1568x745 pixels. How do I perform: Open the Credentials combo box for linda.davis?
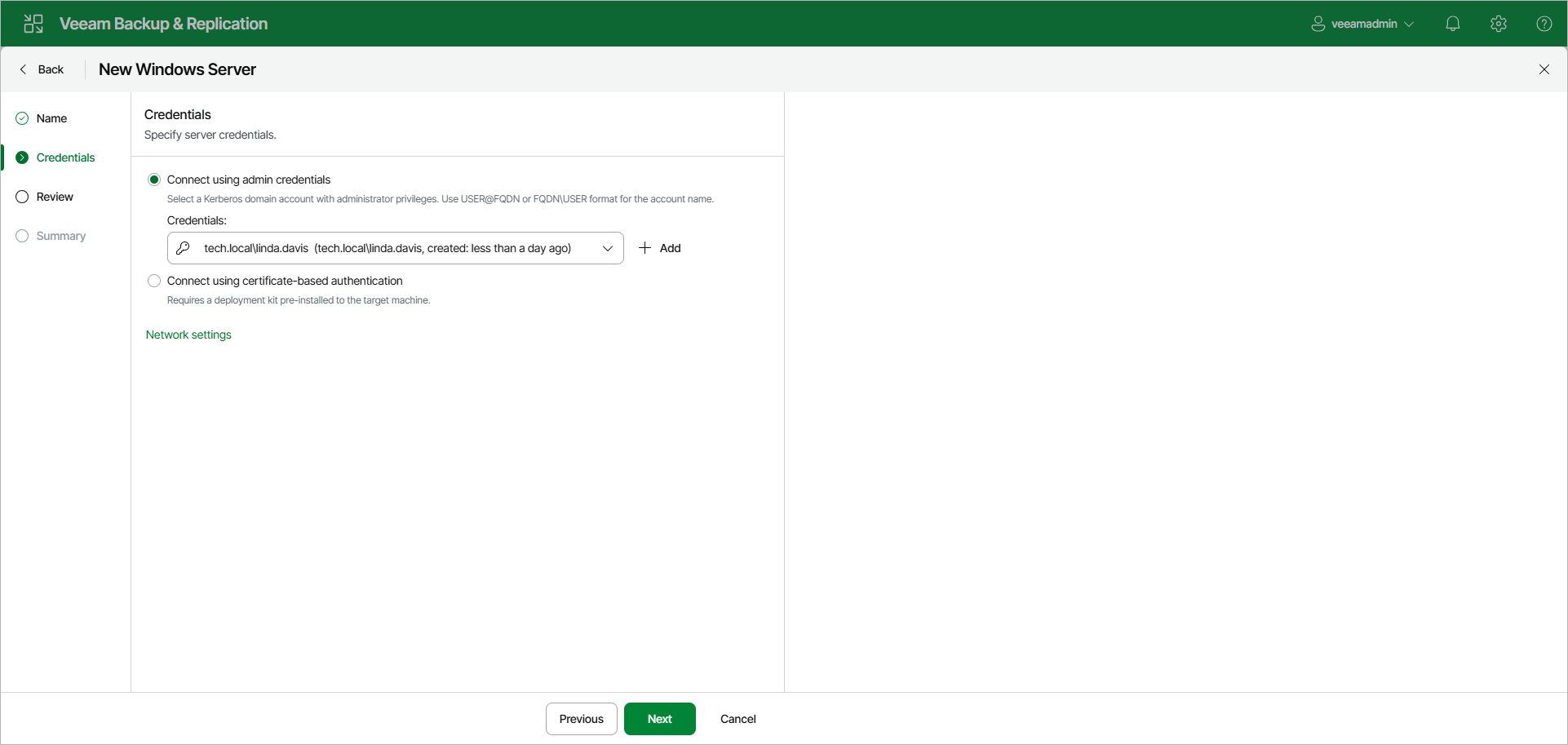(396, 248)
